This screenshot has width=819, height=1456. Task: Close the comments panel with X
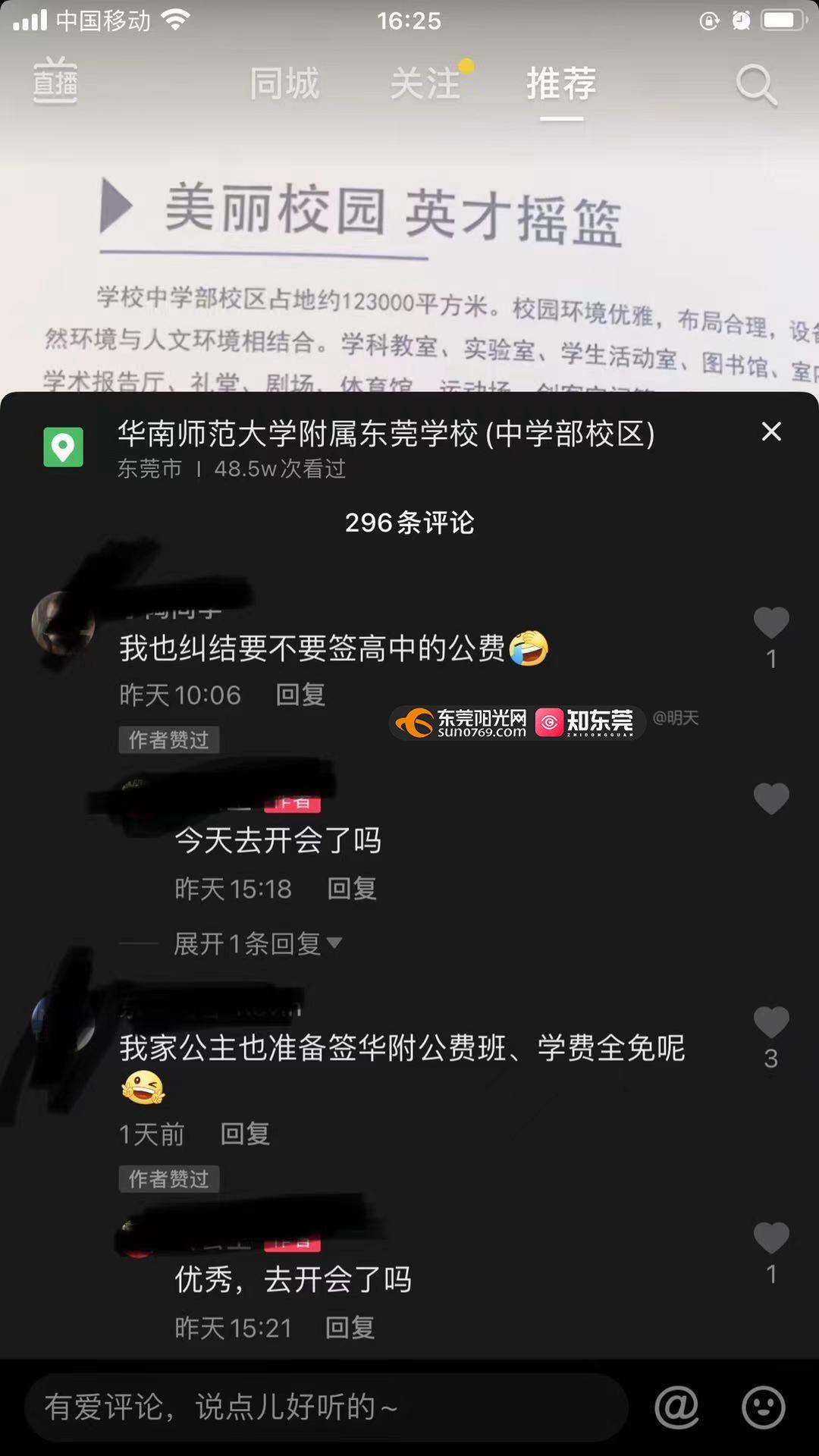pos(771,431)
